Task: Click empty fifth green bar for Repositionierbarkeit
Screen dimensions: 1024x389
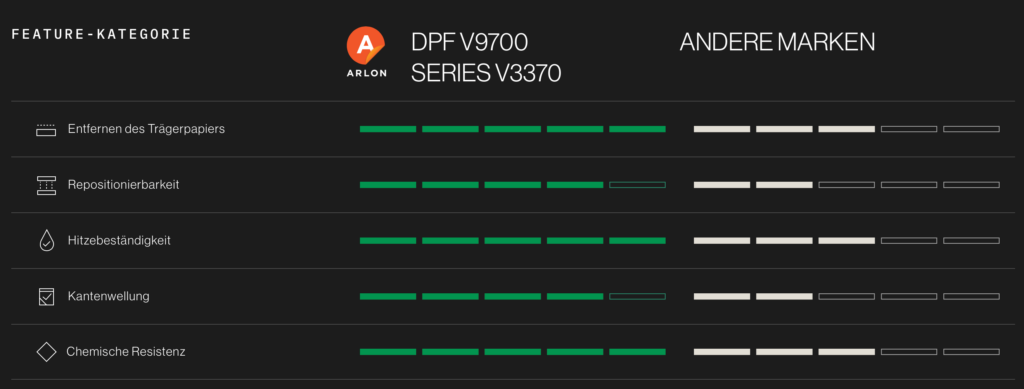Action: (x=637, y=185)
